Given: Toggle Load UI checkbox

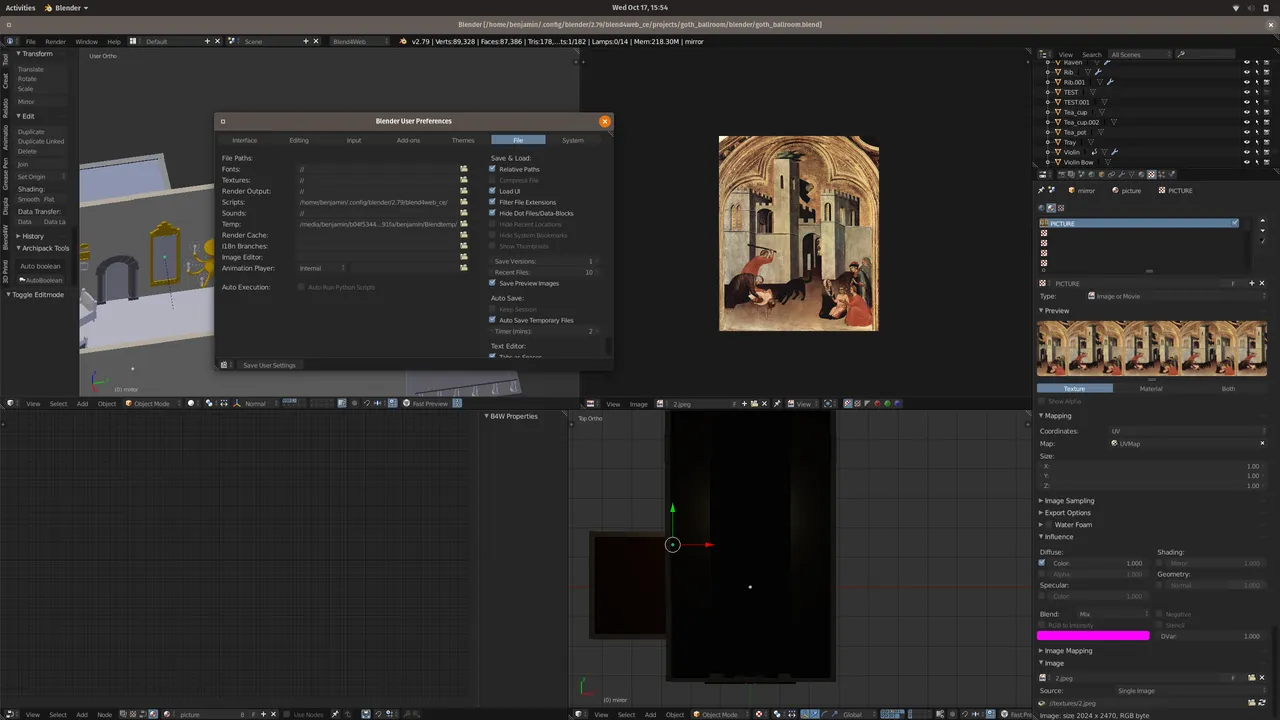Looking at the screenshot, I should click(x=492, y=191).
